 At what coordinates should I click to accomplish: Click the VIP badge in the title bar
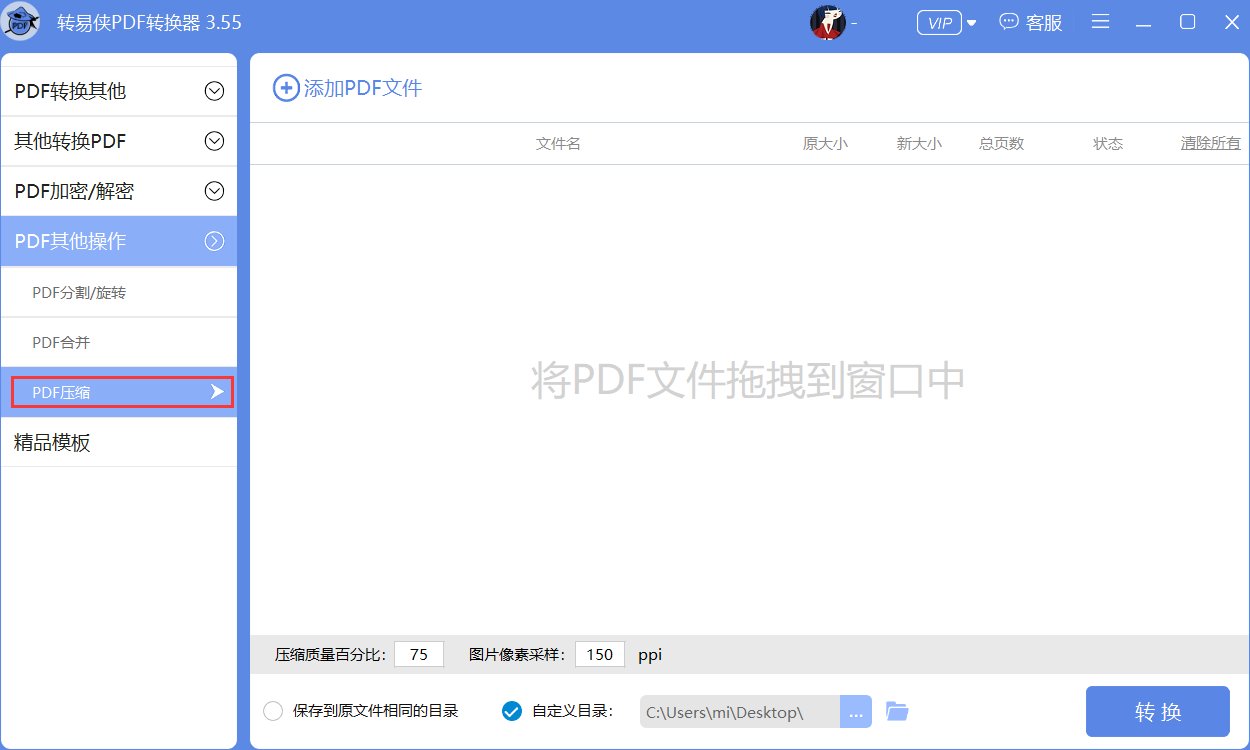click(938, 22)
